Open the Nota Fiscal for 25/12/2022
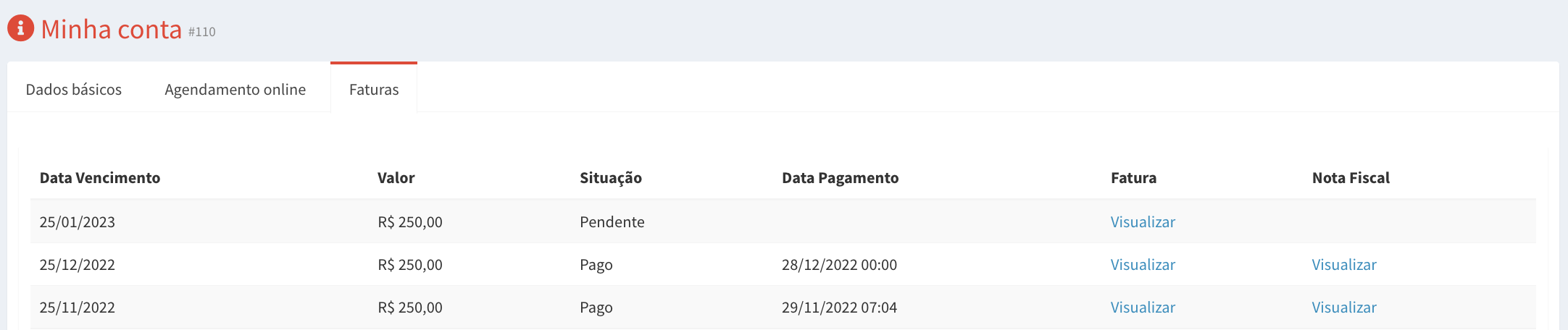Image resolution: width=1568 pixels, height=330 pixels. (x=1344, y=264)
